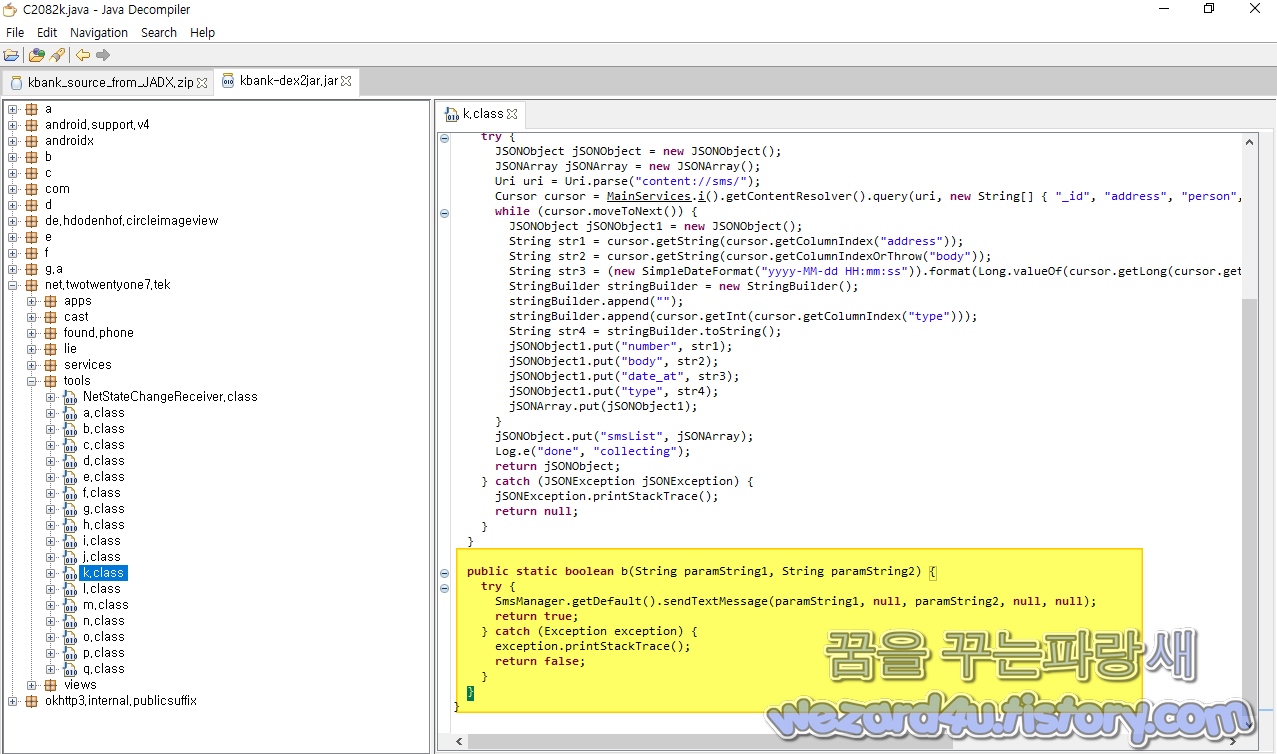Viewport: 1277px width, 754px height.
Task: Select the highlighted k.class entry
Action: tap(104, 573)
